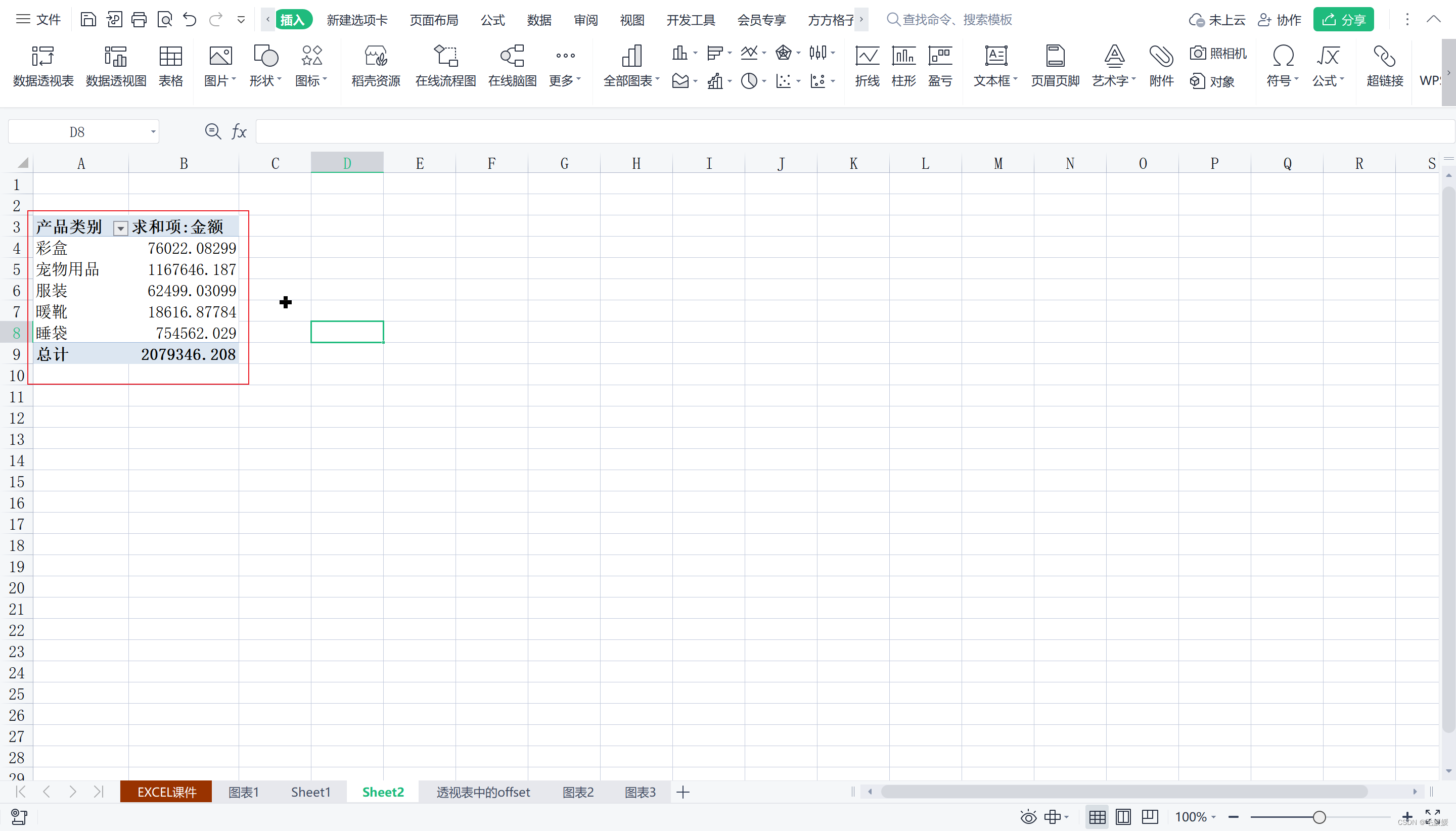Click the horizontal scrollbar
The height and width of the screenshot is (831, 1456).
[1124, 792]
